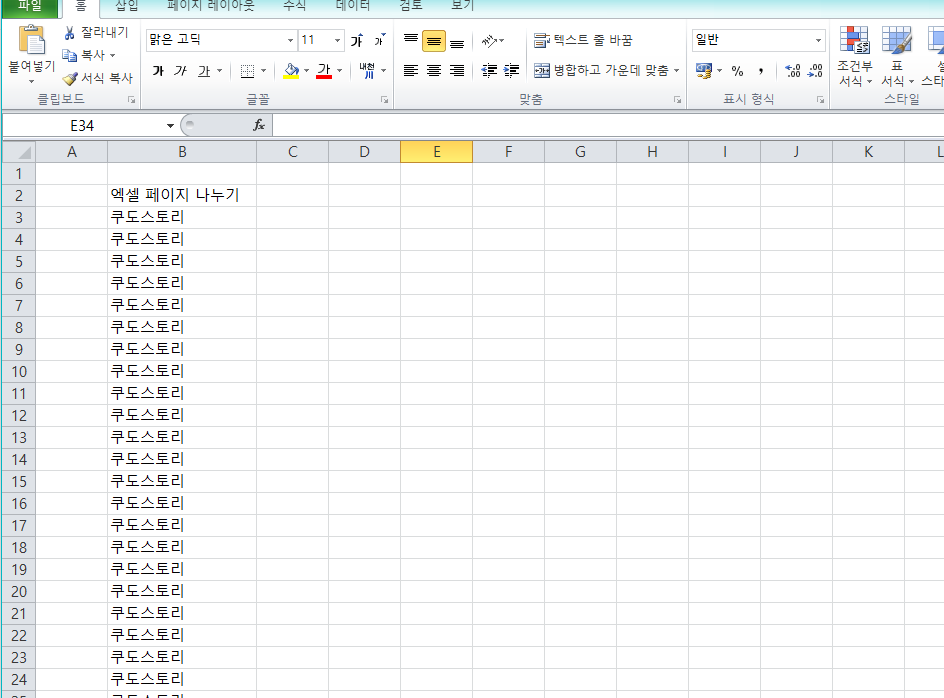Select column E header
Viewport: 944px width, 698px height.
(436, 152)
